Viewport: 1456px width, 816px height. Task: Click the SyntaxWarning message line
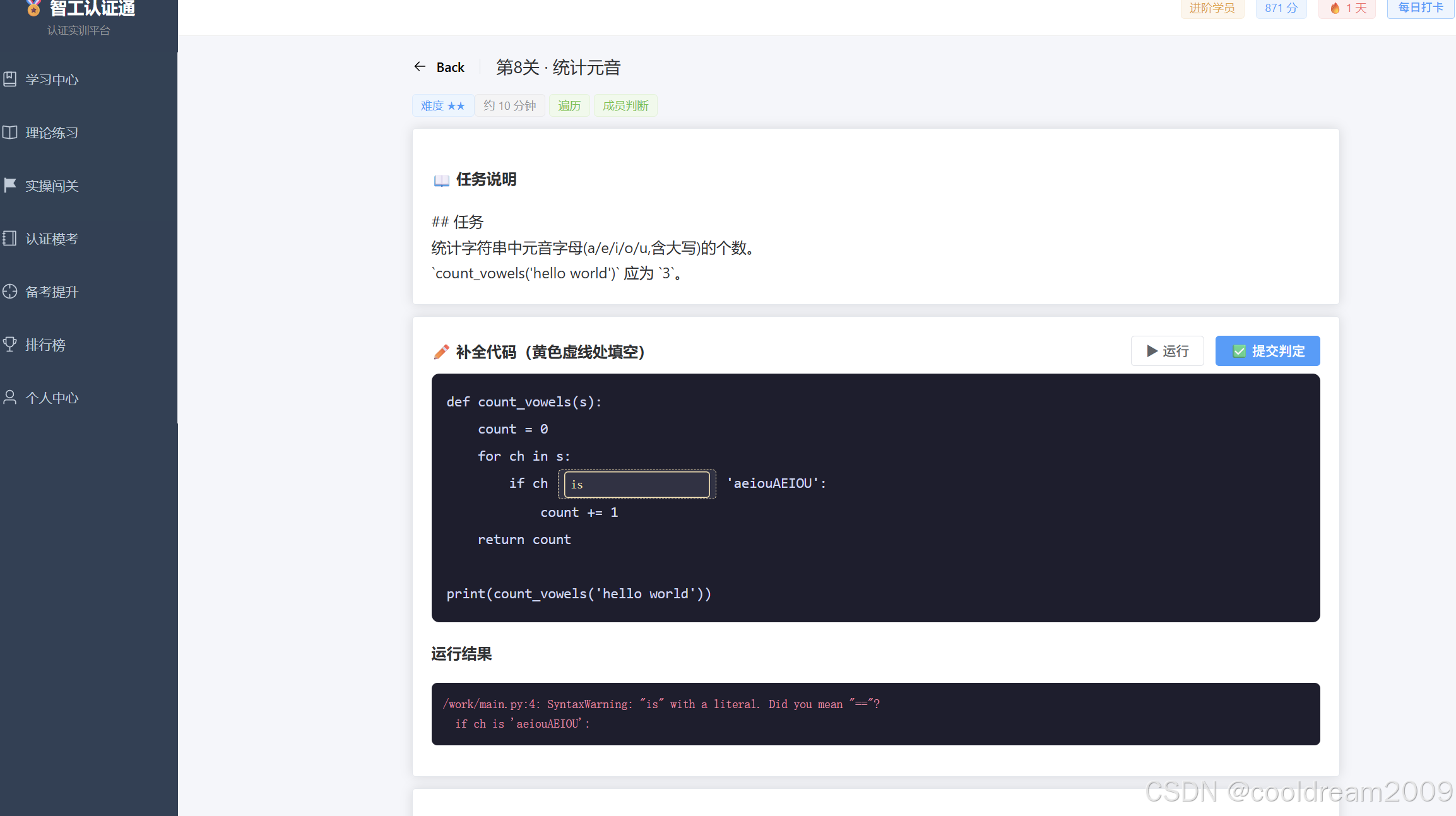coord(661,704)
